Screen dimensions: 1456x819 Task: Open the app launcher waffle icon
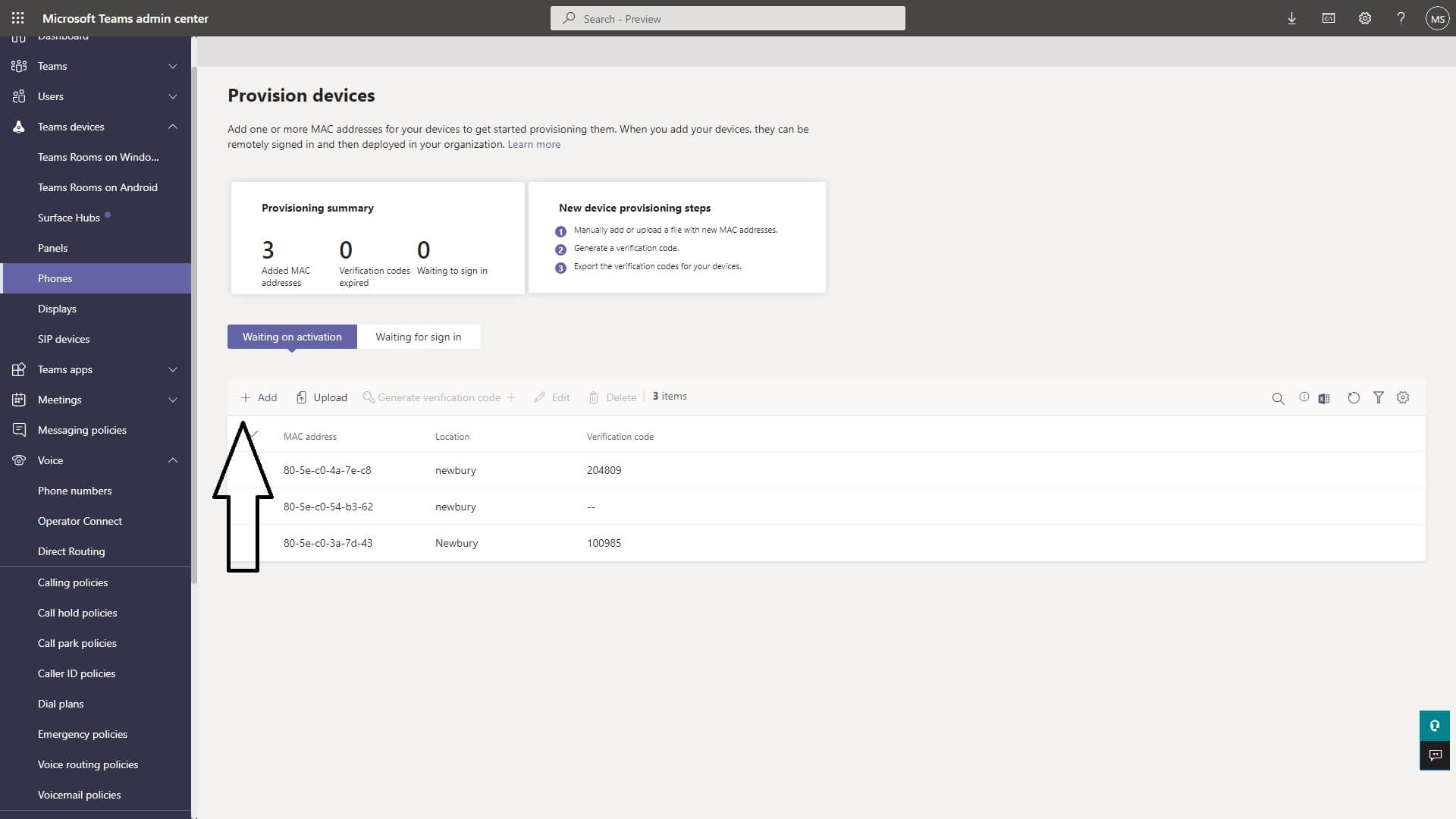coord(18,17)
